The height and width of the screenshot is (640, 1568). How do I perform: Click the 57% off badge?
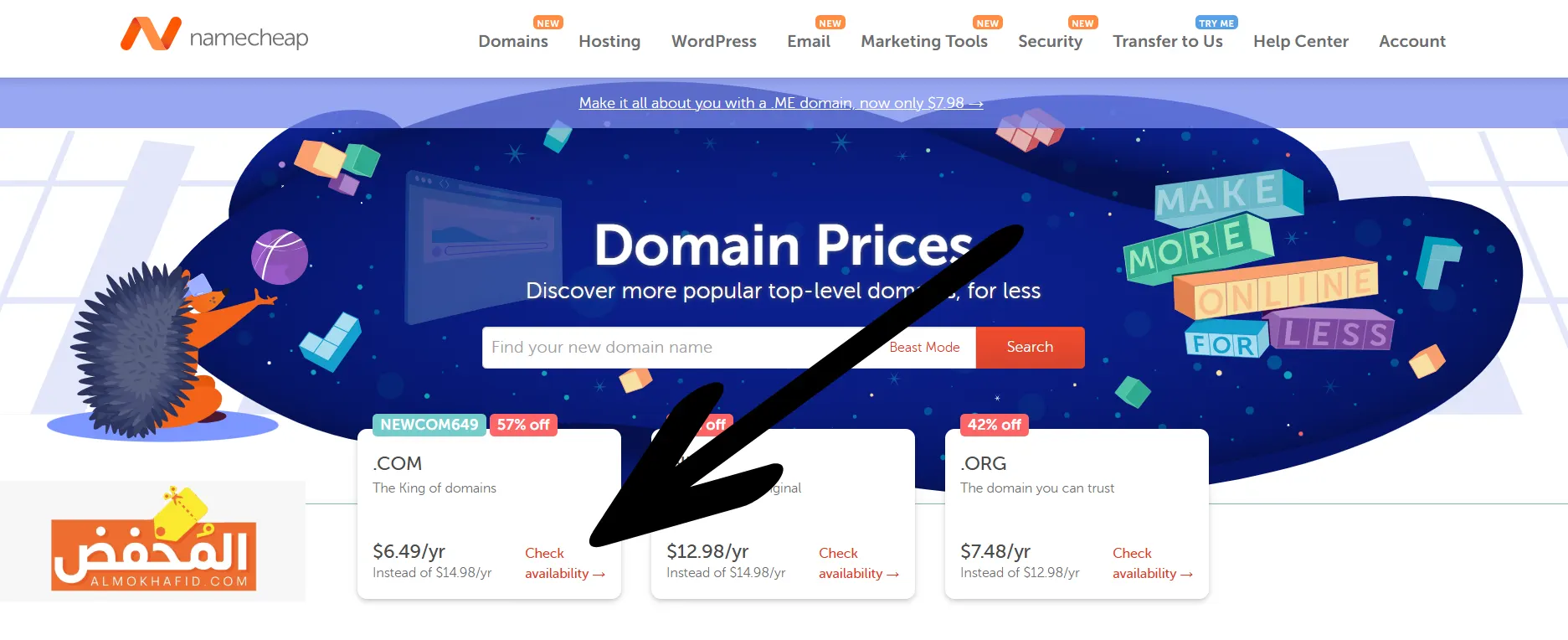[x=523, y=425]
